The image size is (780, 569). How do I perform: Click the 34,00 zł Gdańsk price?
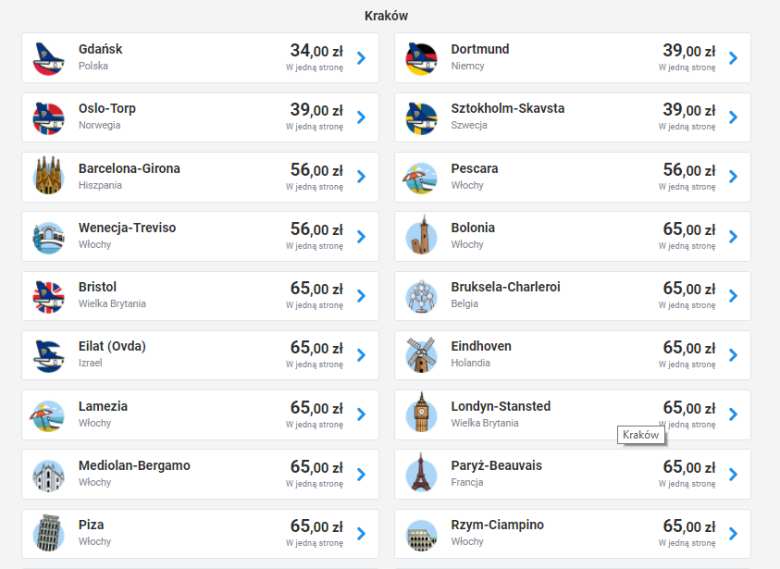[316, 51]
